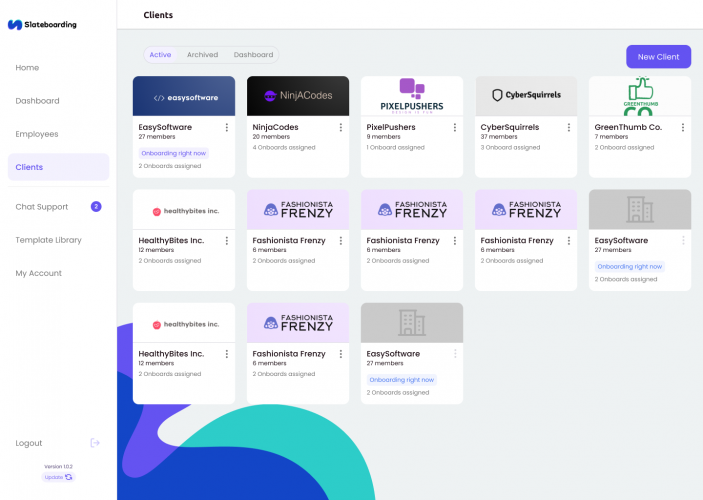Open options menu for CyberSquirrels card
703x500 pixels.
tap(568, 127)
